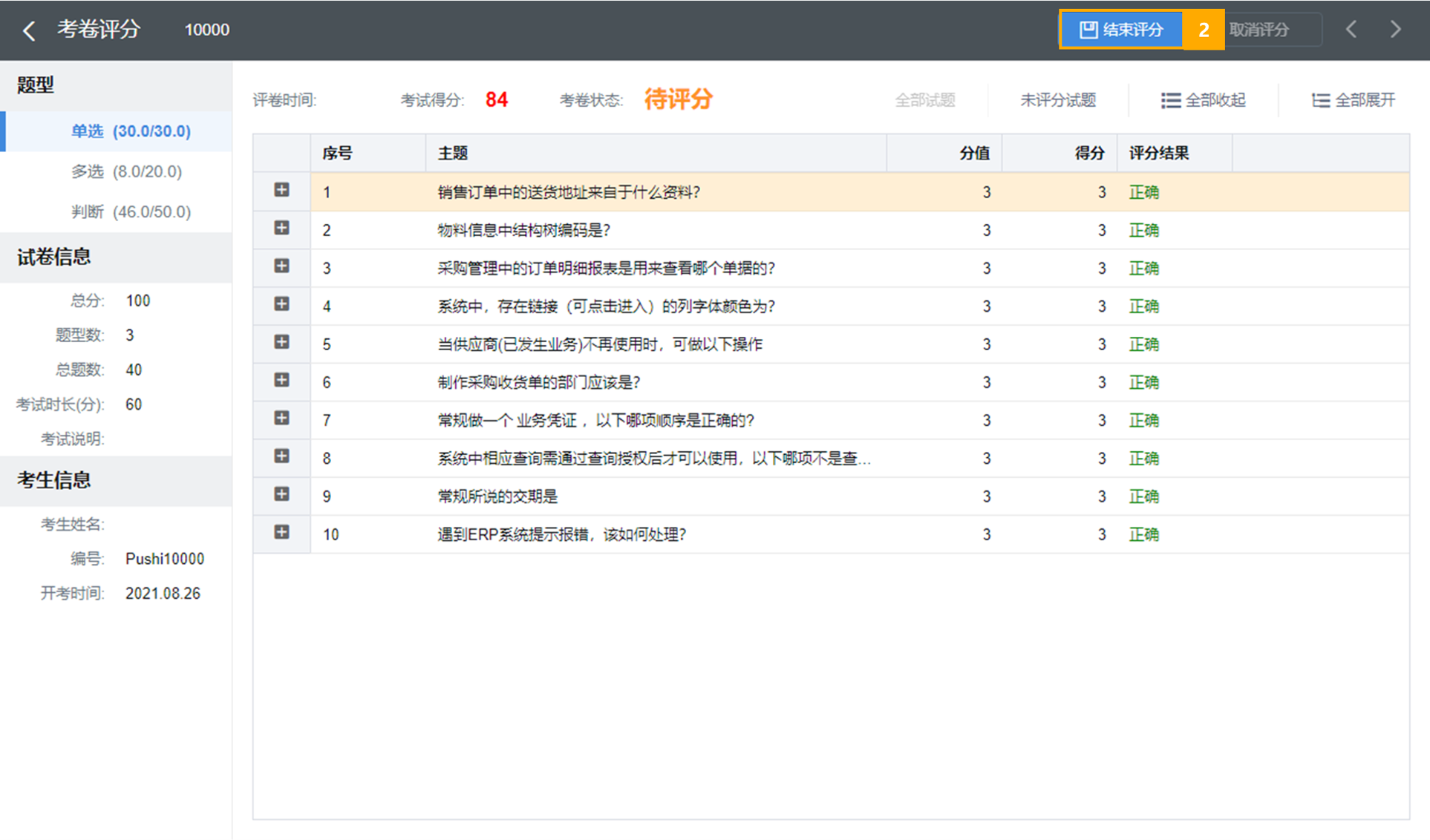Go to the previous exam paper arrow
The image size is (1430, 840).
pos(1351,30)
